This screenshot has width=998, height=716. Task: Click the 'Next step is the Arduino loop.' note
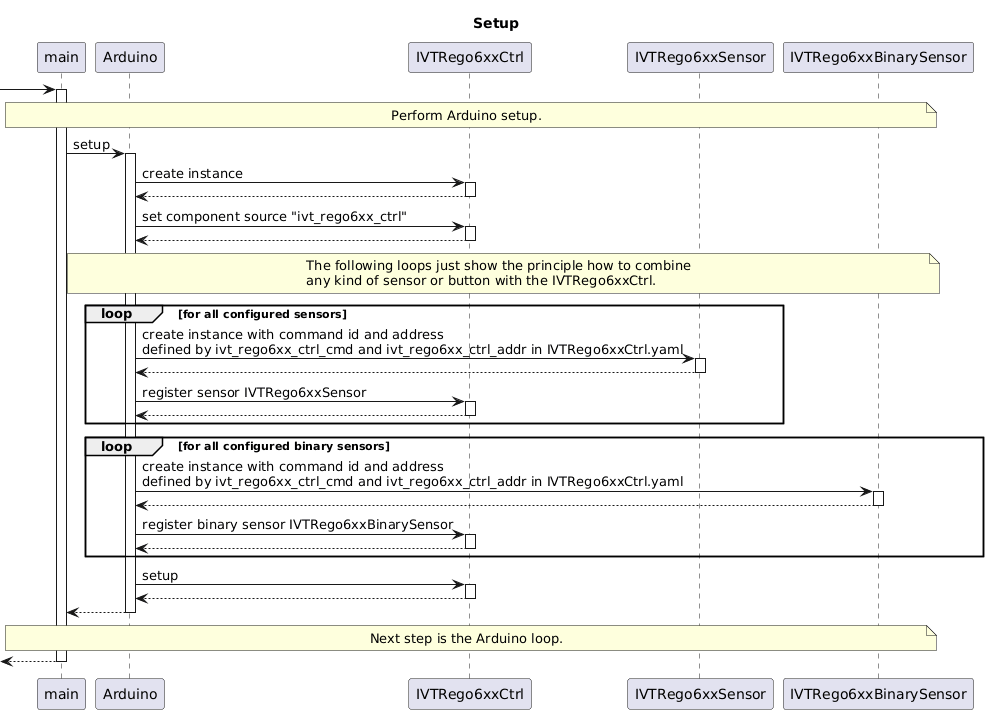(471, 638)
